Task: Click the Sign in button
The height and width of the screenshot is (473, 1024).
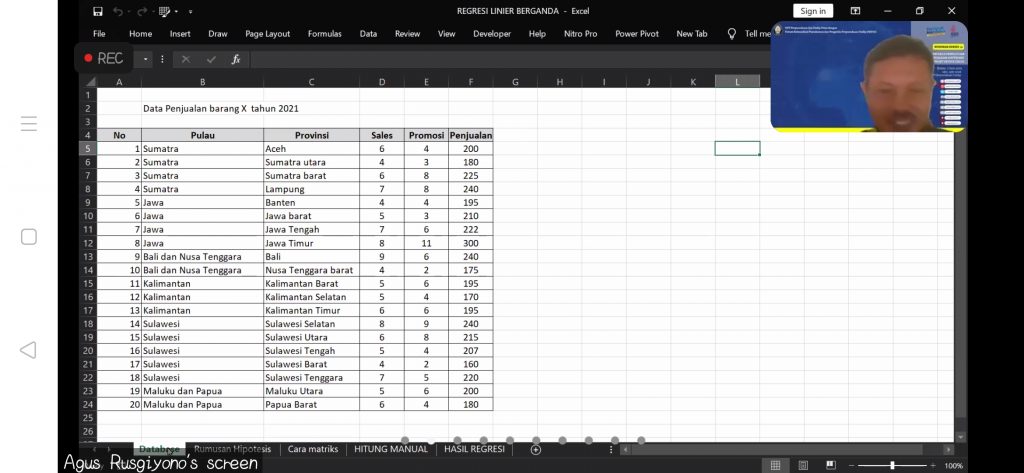Action: 813,11
